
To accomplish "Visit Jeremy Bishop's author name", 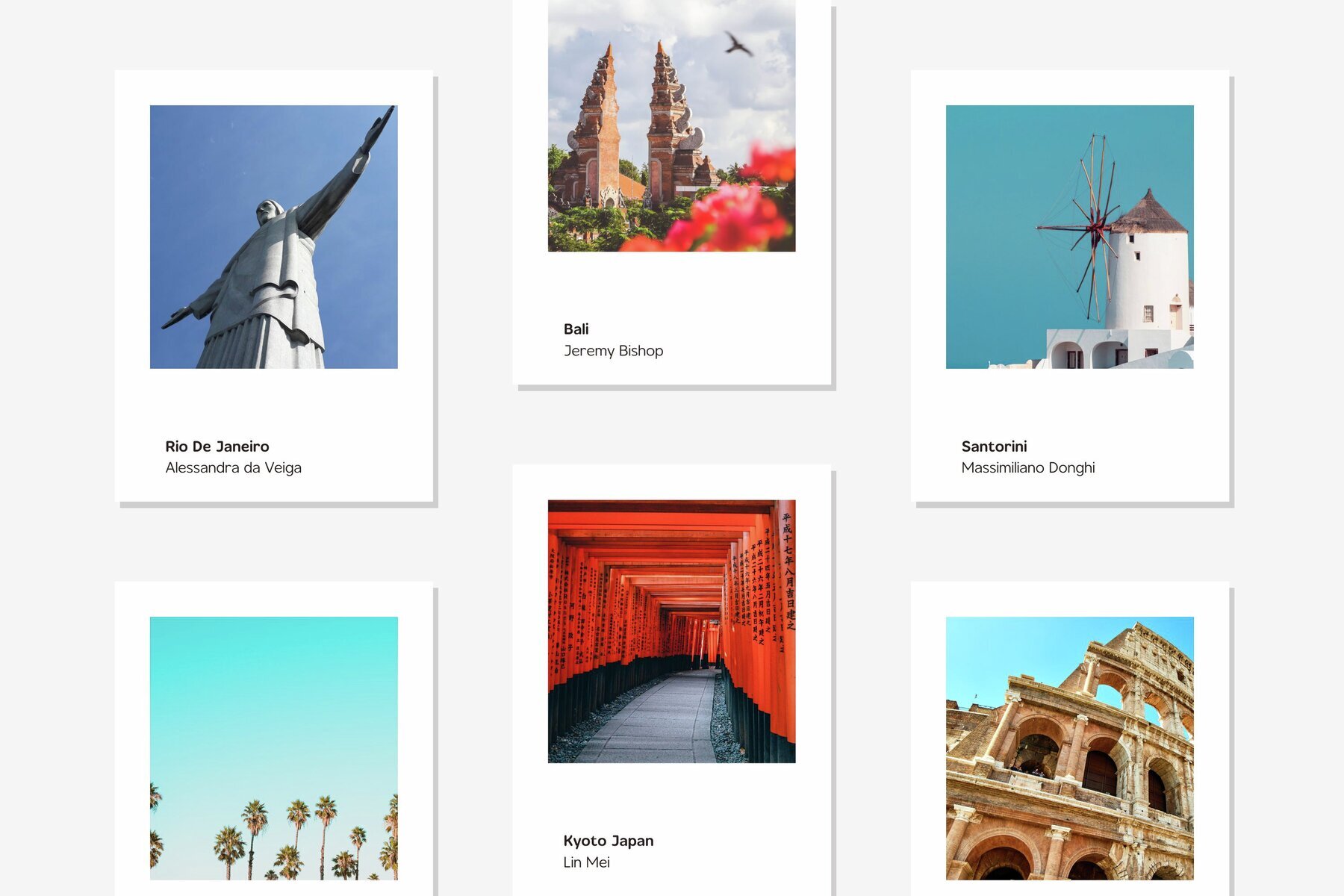I will (x=613, y=351).
